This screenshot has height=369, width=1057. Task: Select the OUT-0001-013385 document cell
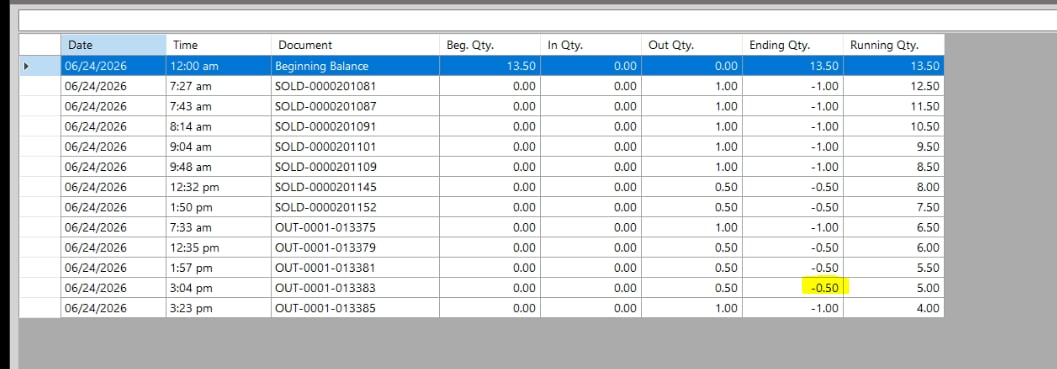point(355,308)
